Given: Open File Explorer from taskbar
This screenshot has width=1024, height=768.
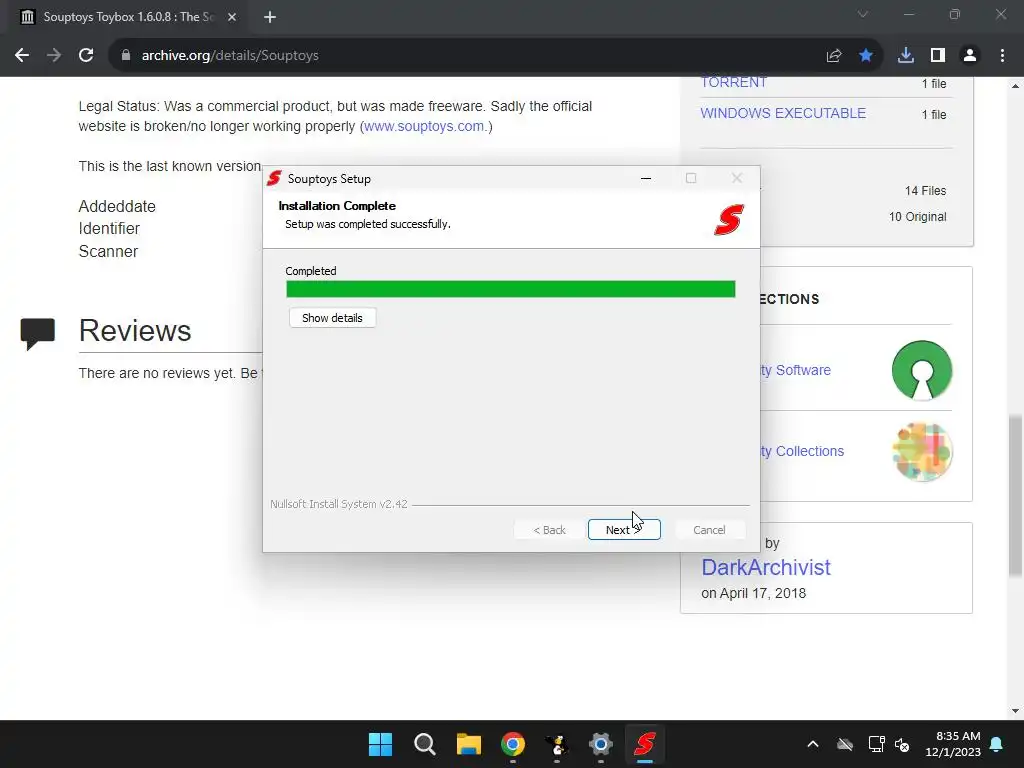Looking at the screenshot, I should click(x=468, y=744).
